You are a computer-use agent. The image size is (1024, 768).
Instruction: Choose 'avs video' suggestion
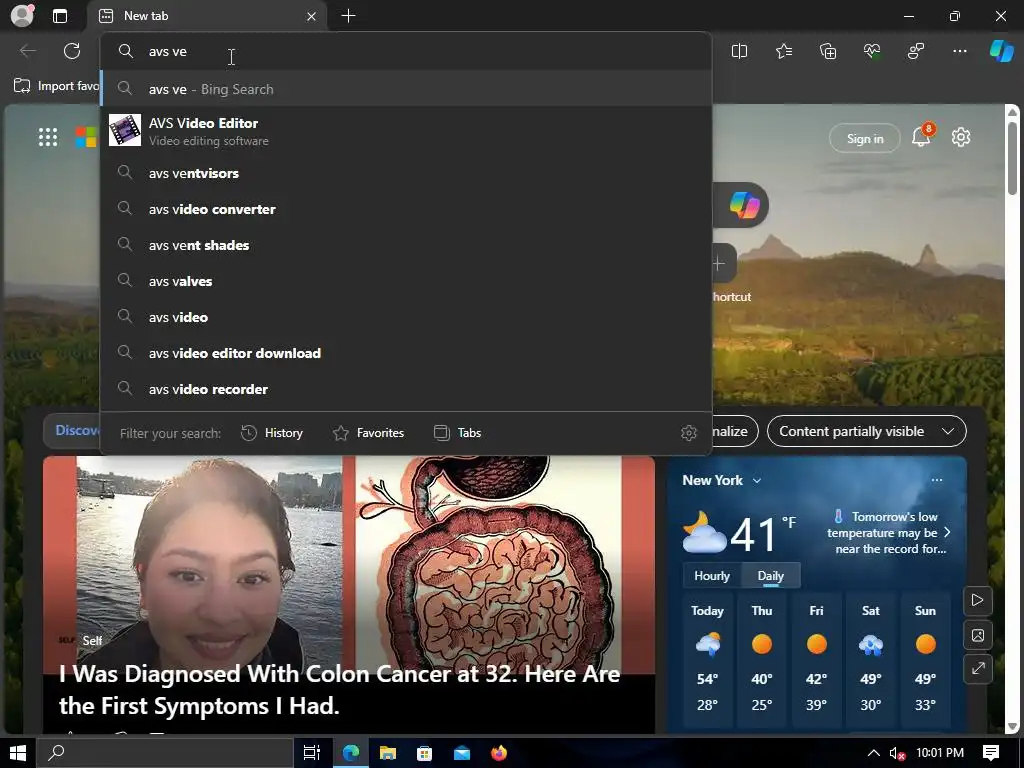[x=406, y=317]
